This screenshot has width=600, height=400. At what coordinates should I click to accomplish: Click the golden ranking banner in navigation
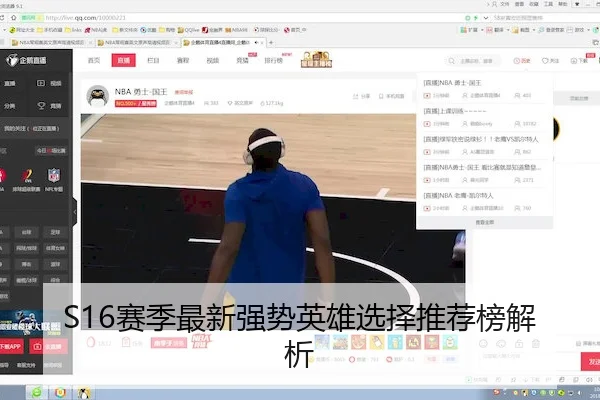point(316,59)
